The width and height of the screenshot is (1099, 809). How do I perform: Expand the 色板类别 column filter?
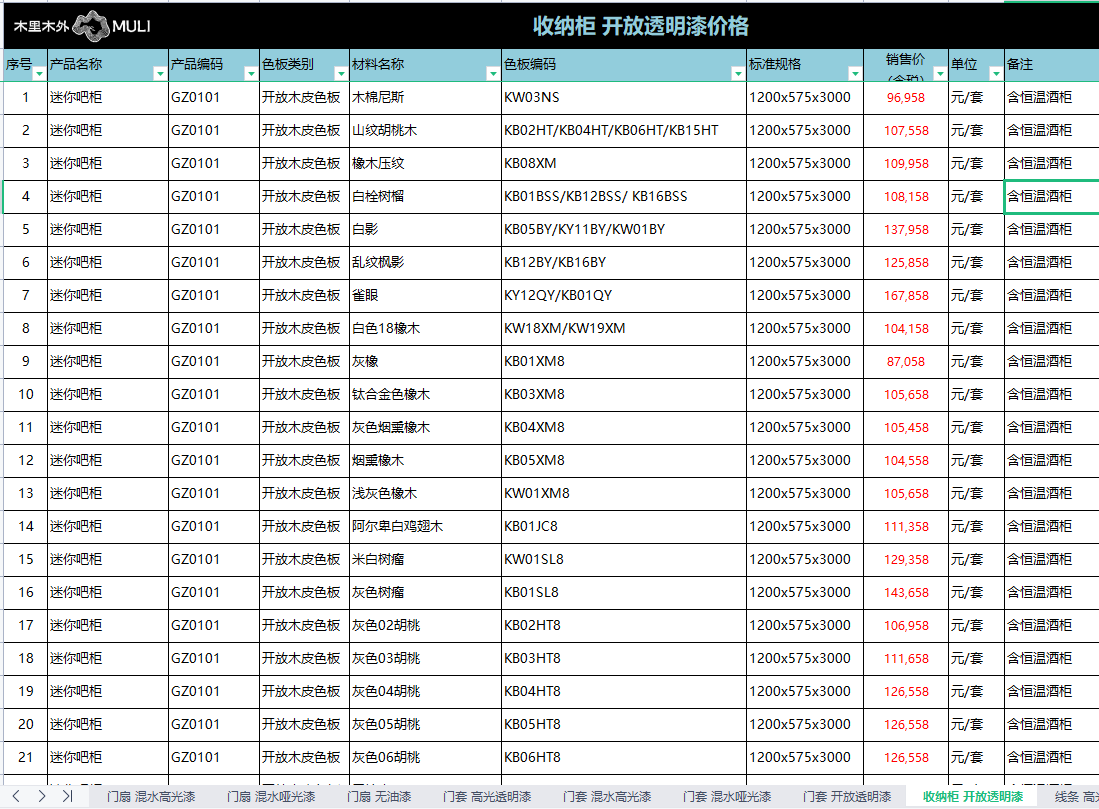coord(340,73)
